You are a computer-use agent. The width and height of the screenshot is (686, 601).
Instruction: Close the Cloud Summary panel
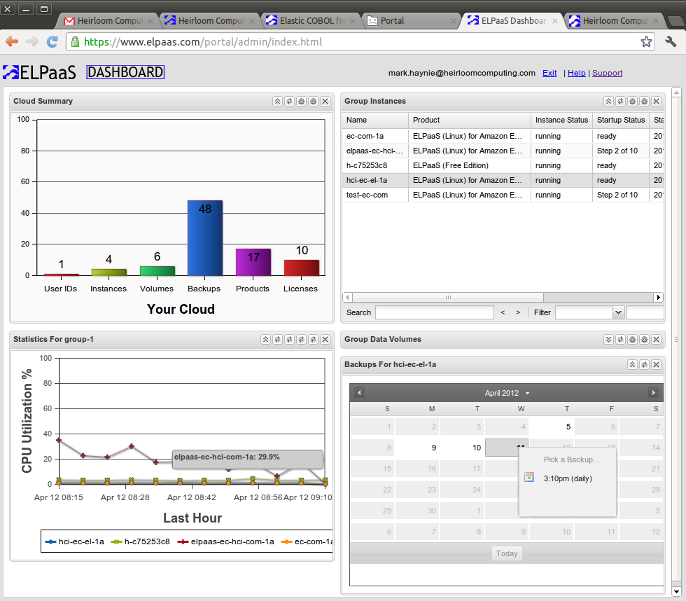tap(325, 101)
